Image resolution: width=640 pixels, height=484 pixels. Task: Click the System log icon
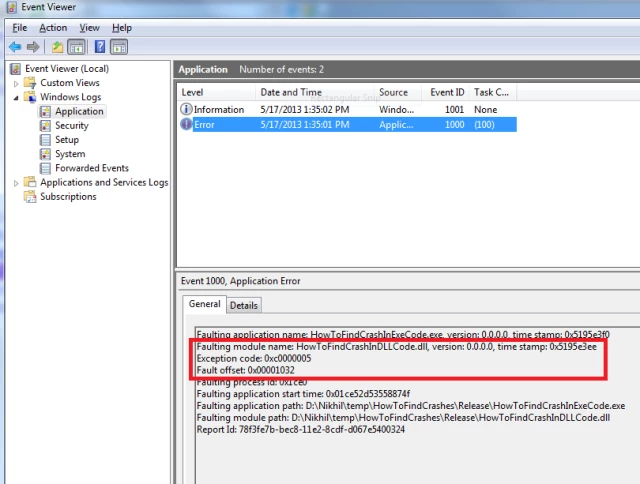point(45,154)
